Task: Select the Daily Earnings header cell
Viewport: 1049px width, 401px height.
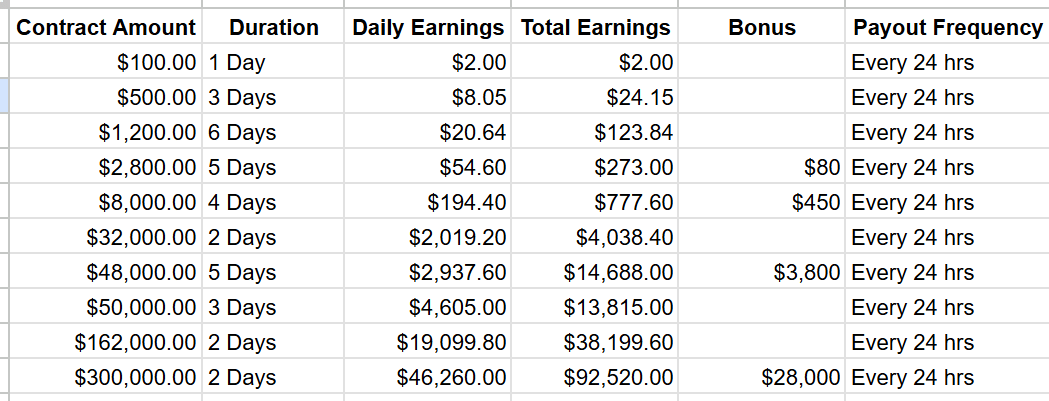Action: click(427, 27)
